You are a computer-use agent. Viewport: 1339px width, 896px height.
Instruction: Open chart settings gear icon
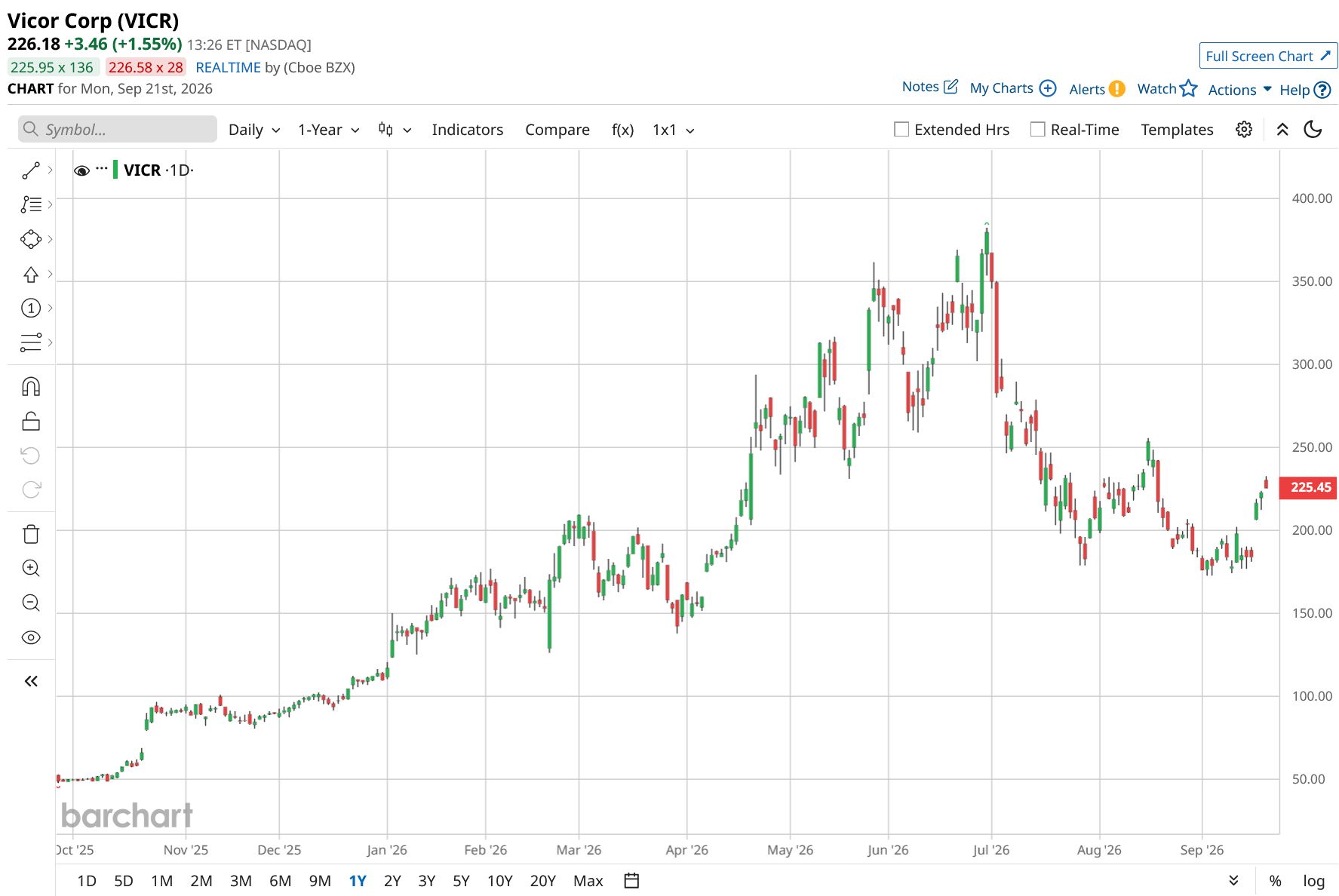coord(1244,130)
